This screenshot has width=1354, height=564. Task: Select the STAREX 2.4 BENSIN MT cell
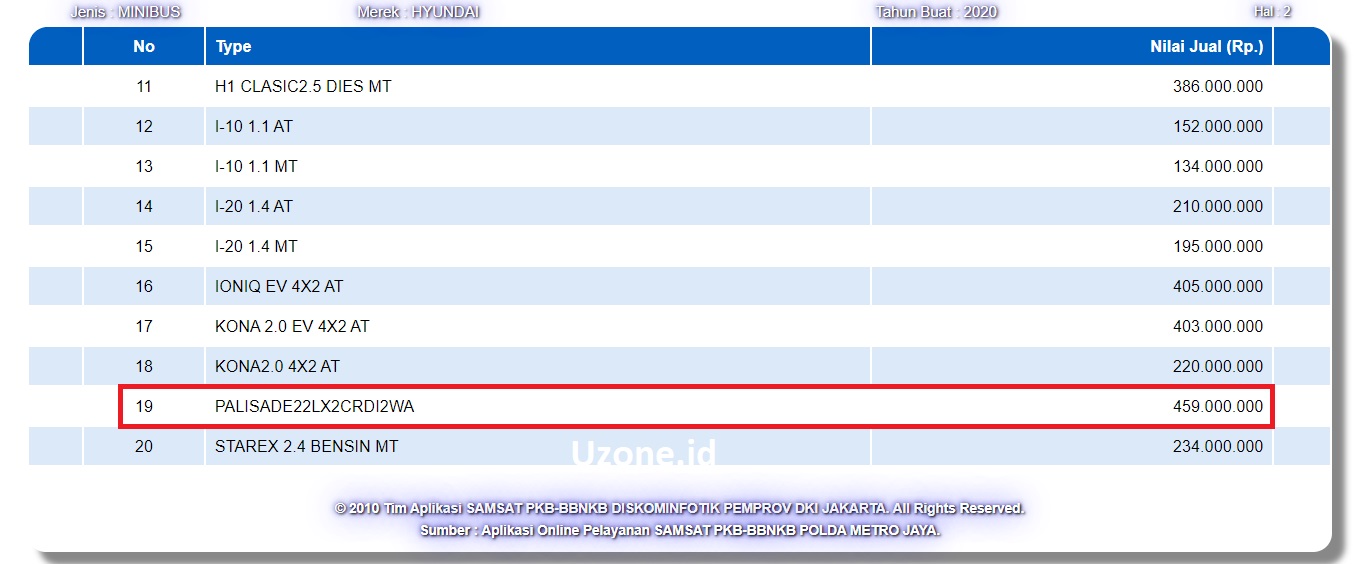coord(538,447)
